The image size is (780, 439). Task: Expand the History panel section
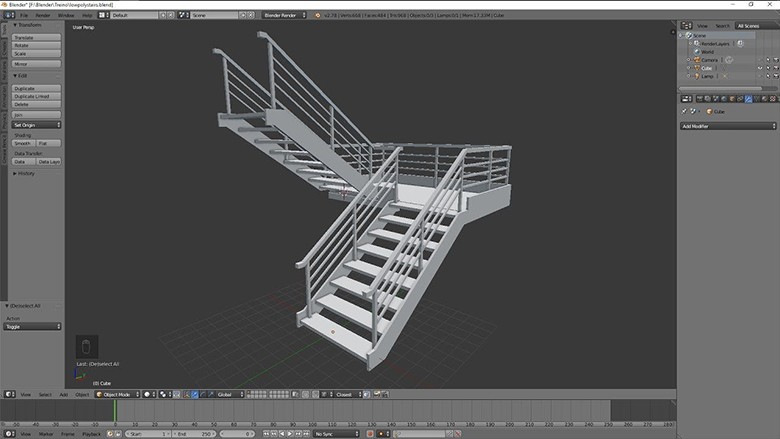[24, 174]
